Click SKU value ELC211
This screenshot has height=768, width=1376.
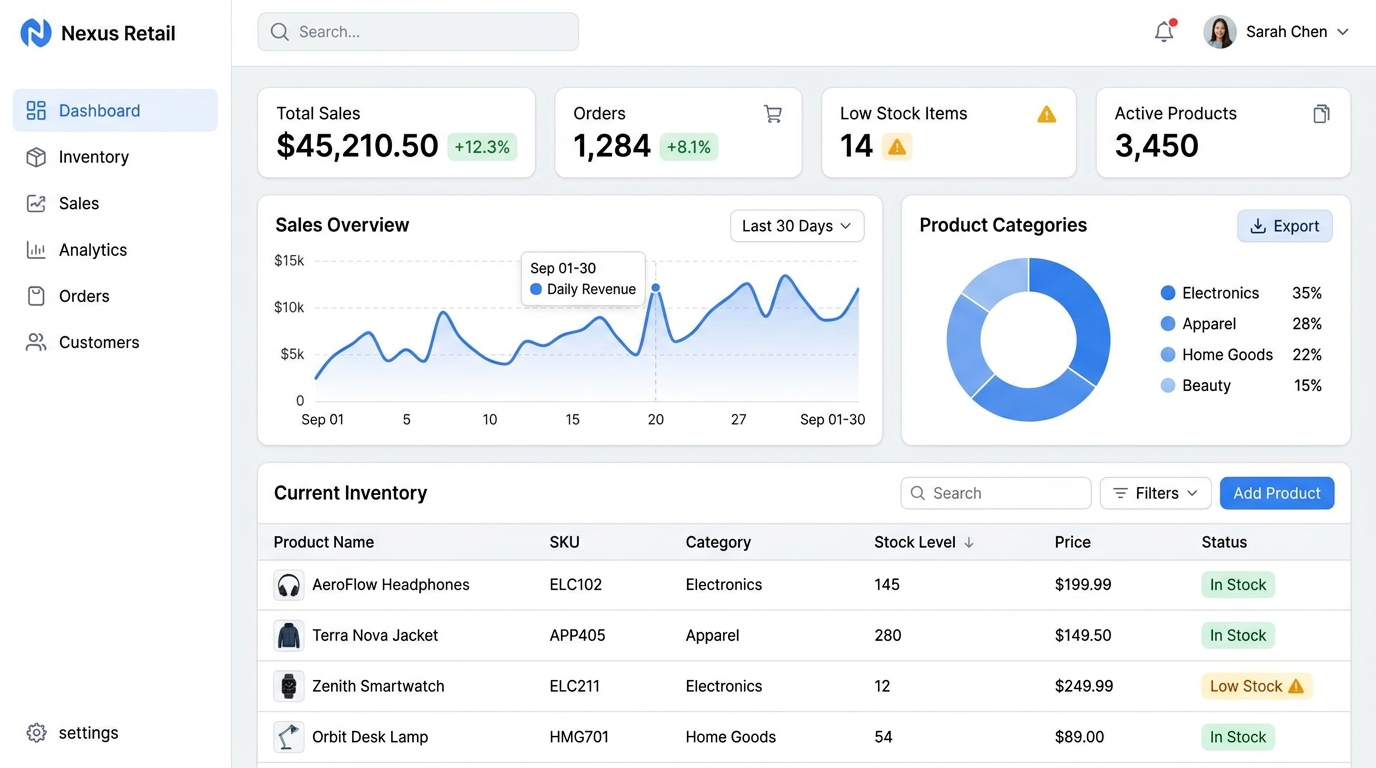point(575,686)
